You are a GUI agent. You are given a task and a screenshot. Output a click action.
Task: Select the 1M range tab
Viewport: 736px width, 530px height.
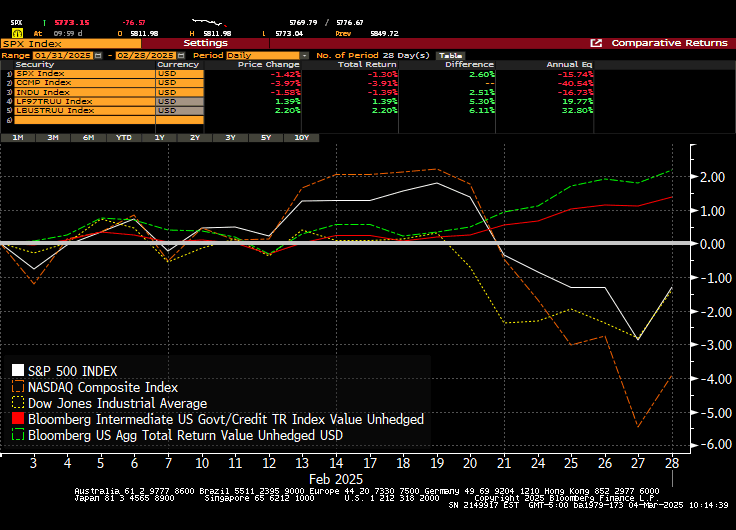tap(18, 138)
